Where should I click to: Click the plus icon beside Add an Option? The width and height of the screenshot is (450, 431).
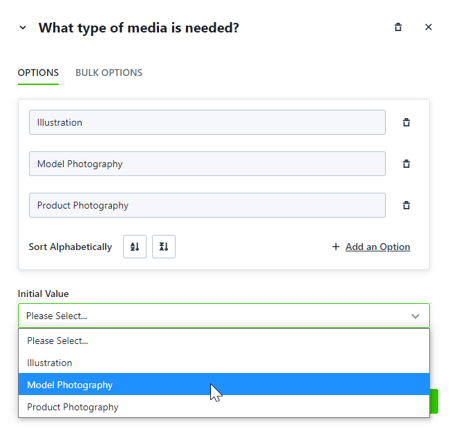[x=336, y=247]
